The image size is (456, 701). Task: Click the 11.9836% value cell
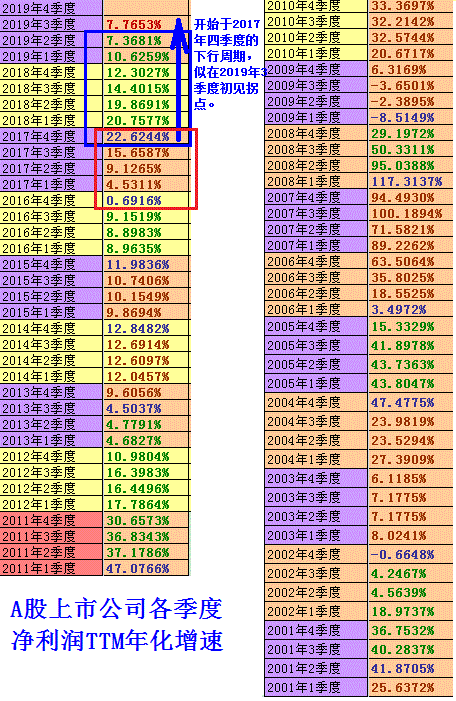tap(146, 264)
